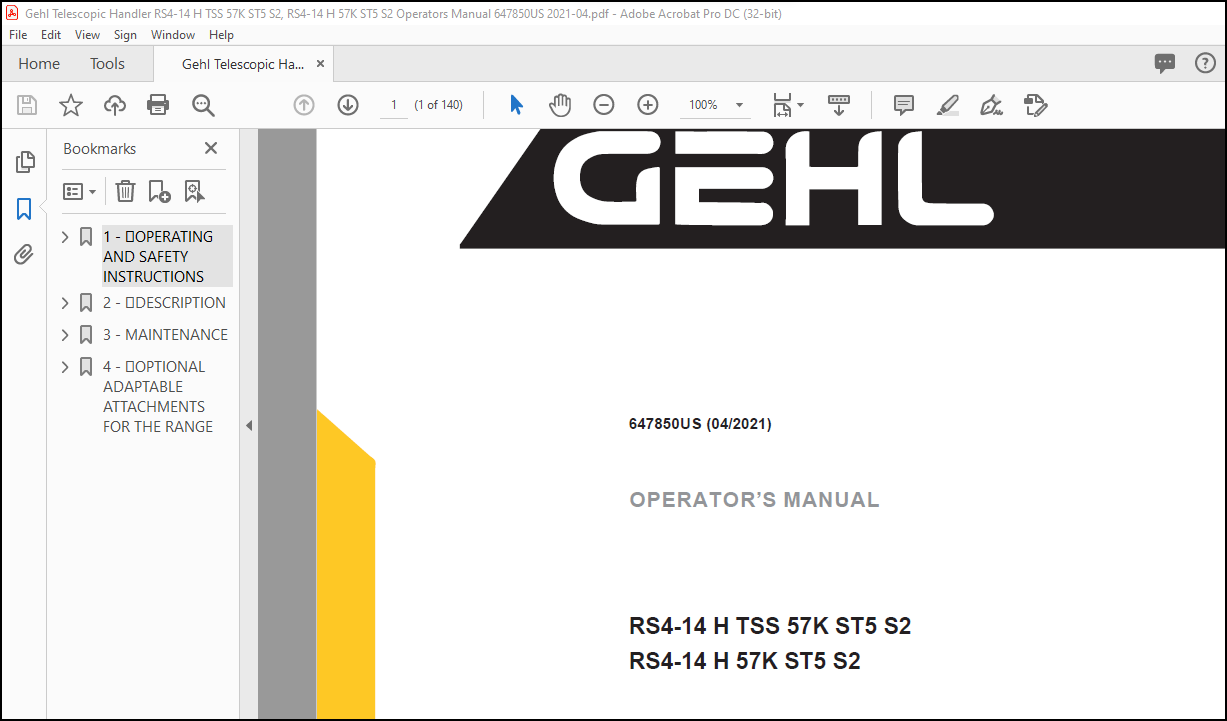Open the Window menu
Image resolution: width=1227 pixels, height=721 pixels.
tap(173, 34)
